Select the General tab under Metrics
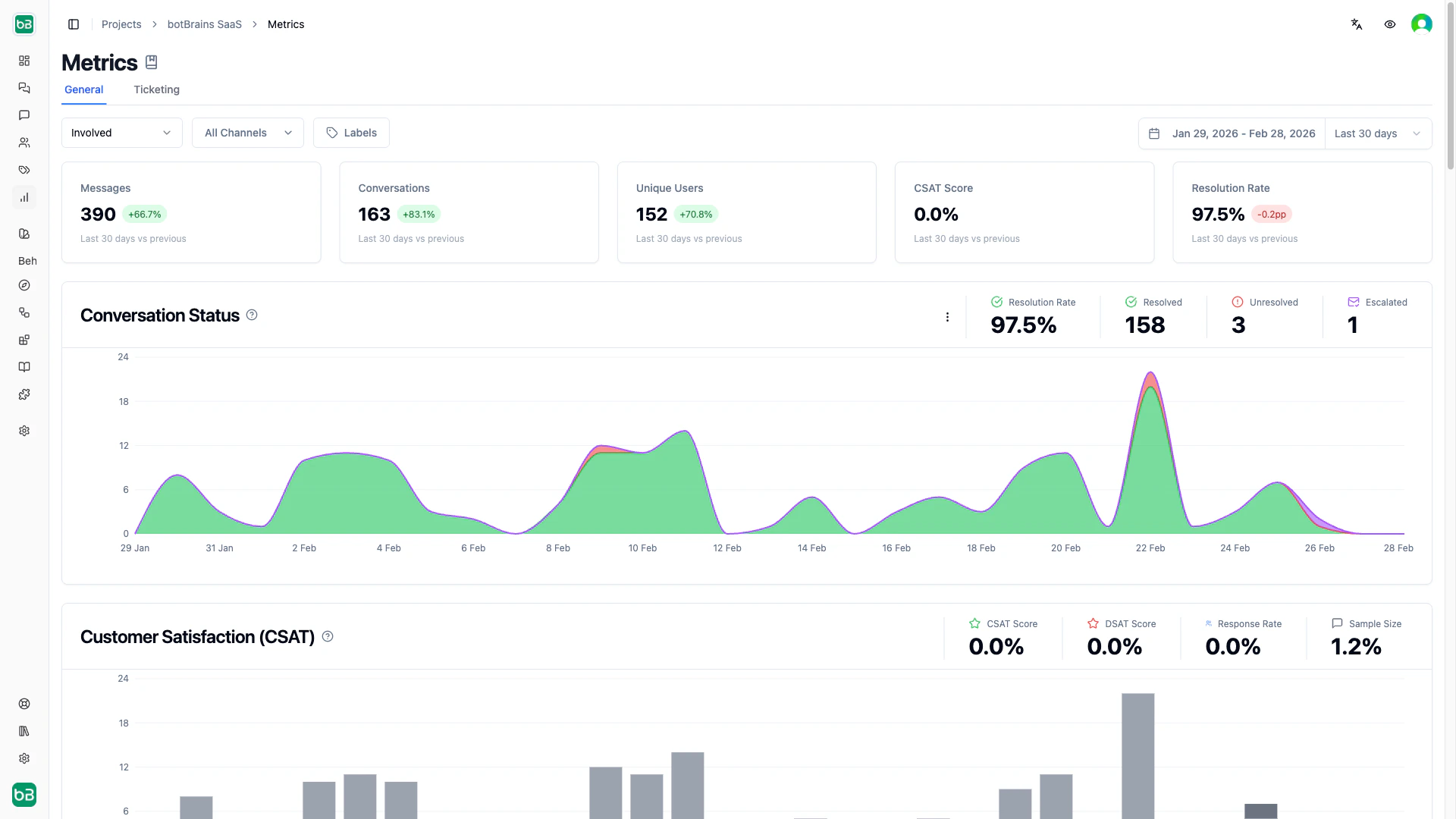 pos(83,89)
